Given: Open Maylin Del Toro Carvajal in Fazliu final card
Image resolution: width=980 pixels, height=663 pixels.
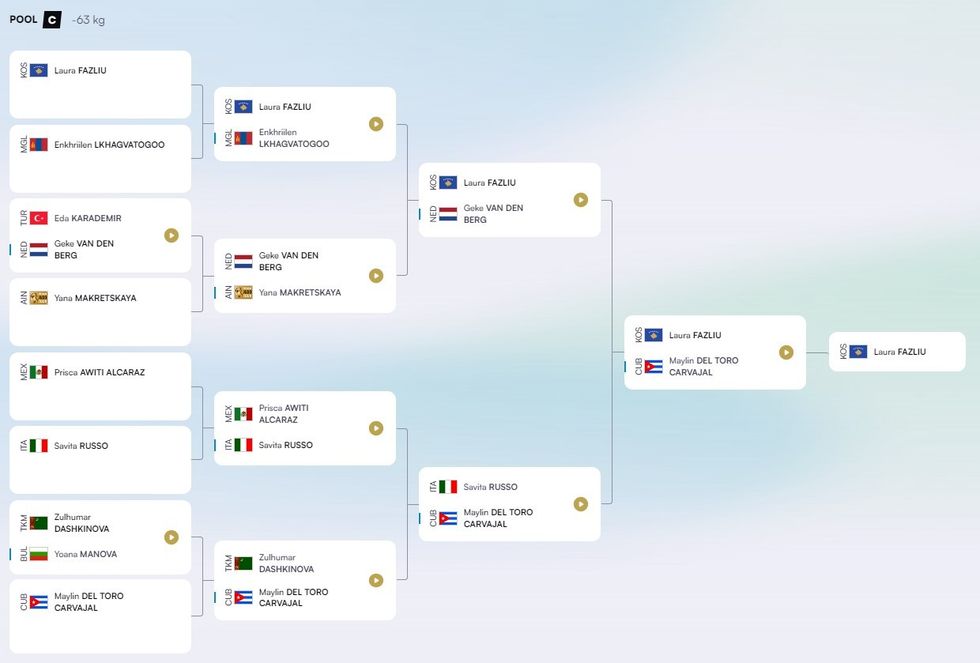Looking at the screenshot, I should tap(704, 366).
